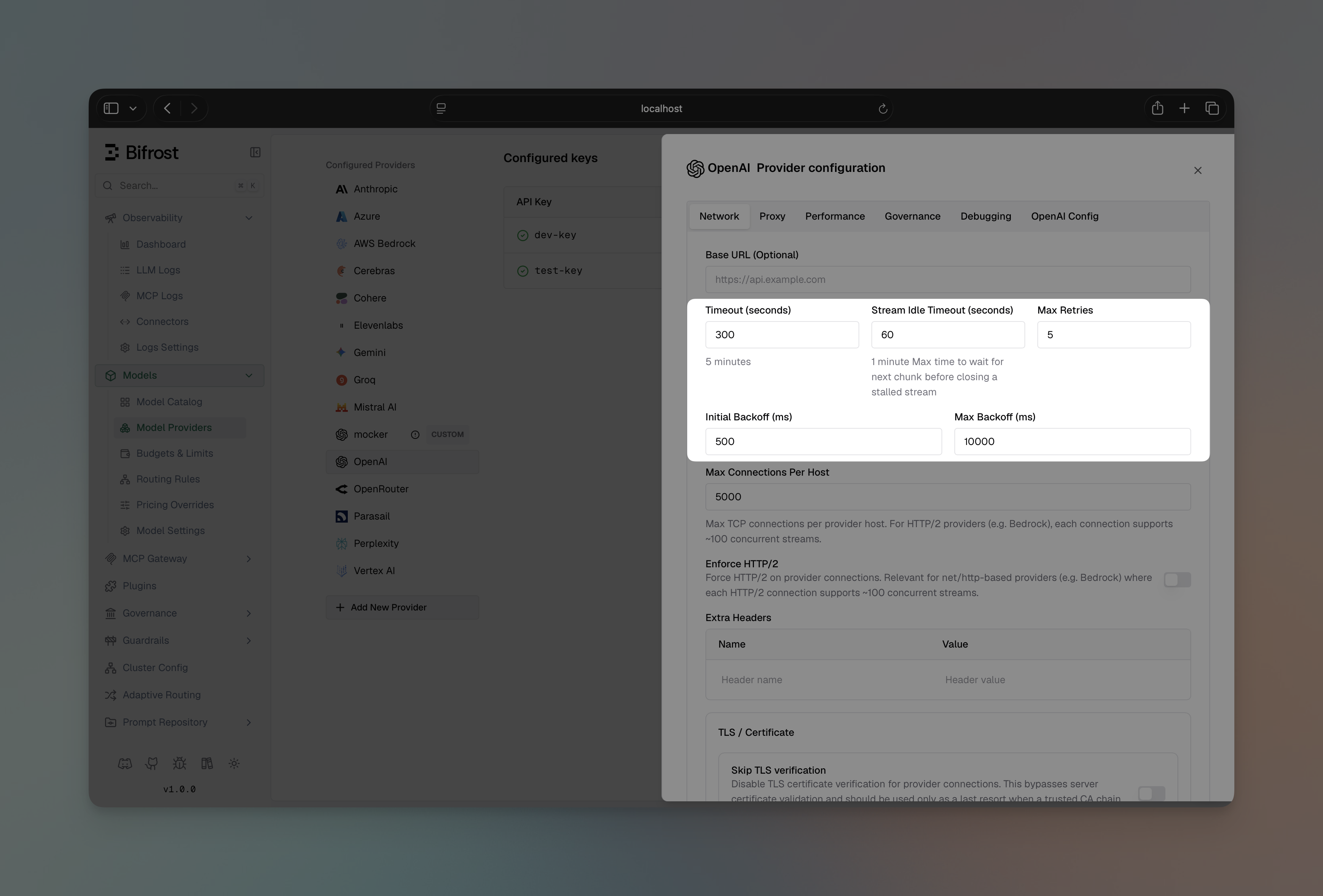Click the page settings icon in address bar

coord(441,108)
